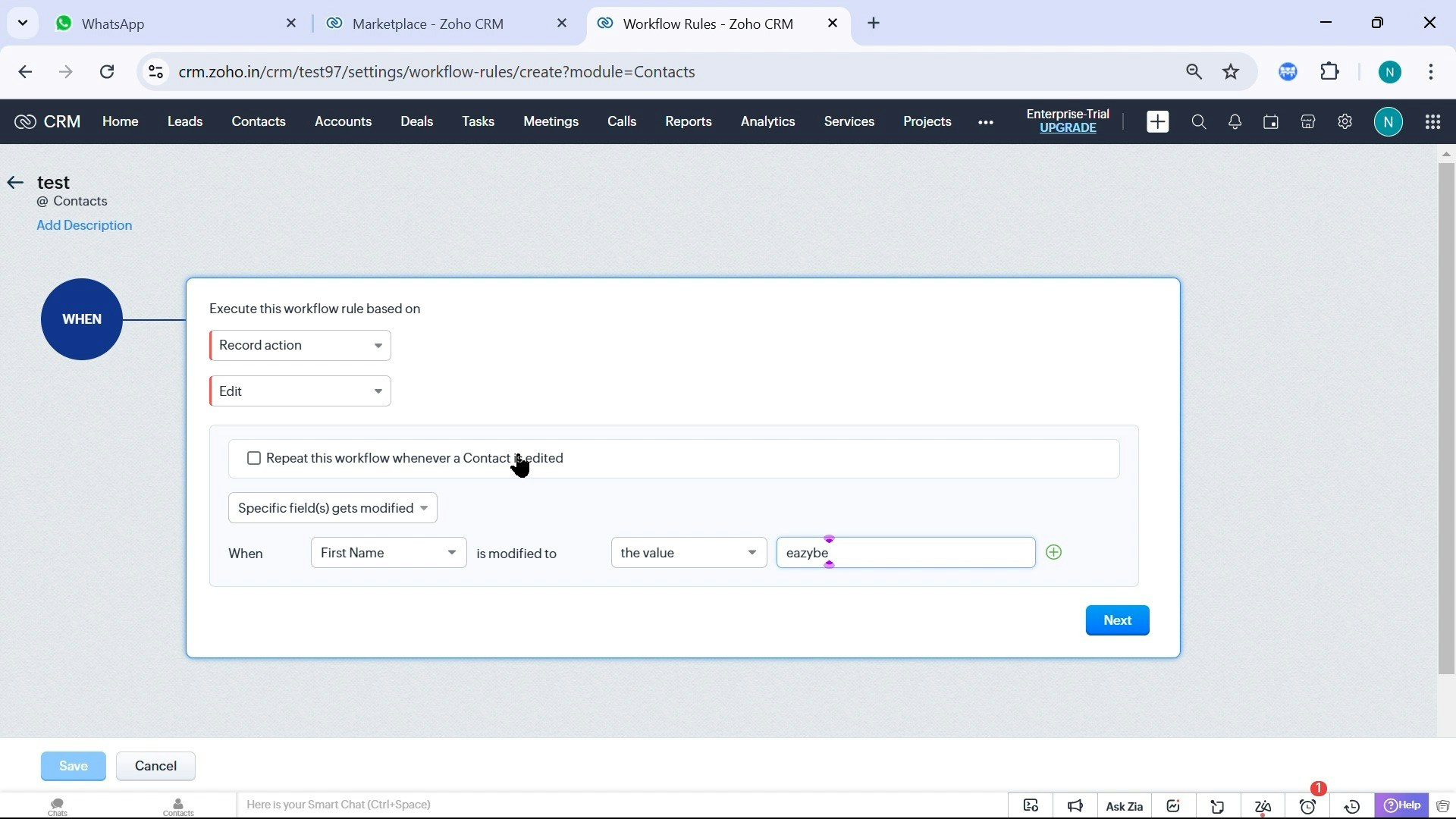
Task: Enable repeat workflow whenever a Contact is edited
Action: [x=254, y=458]
